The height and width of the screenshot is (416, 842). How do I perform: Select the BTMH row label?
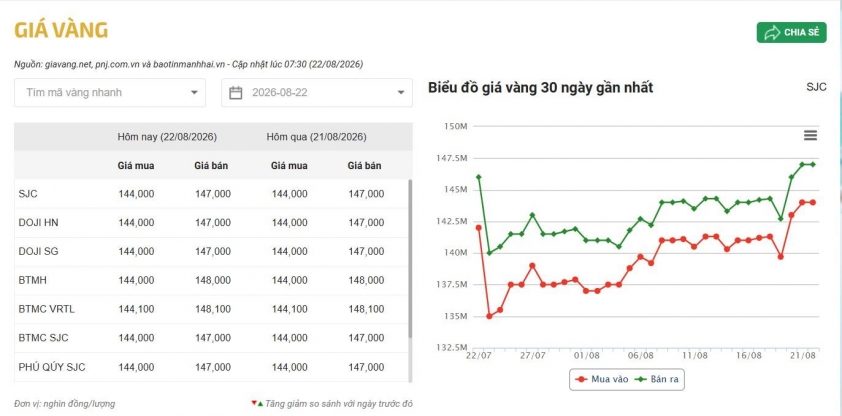pyautogui.click(x=32, y=281)
